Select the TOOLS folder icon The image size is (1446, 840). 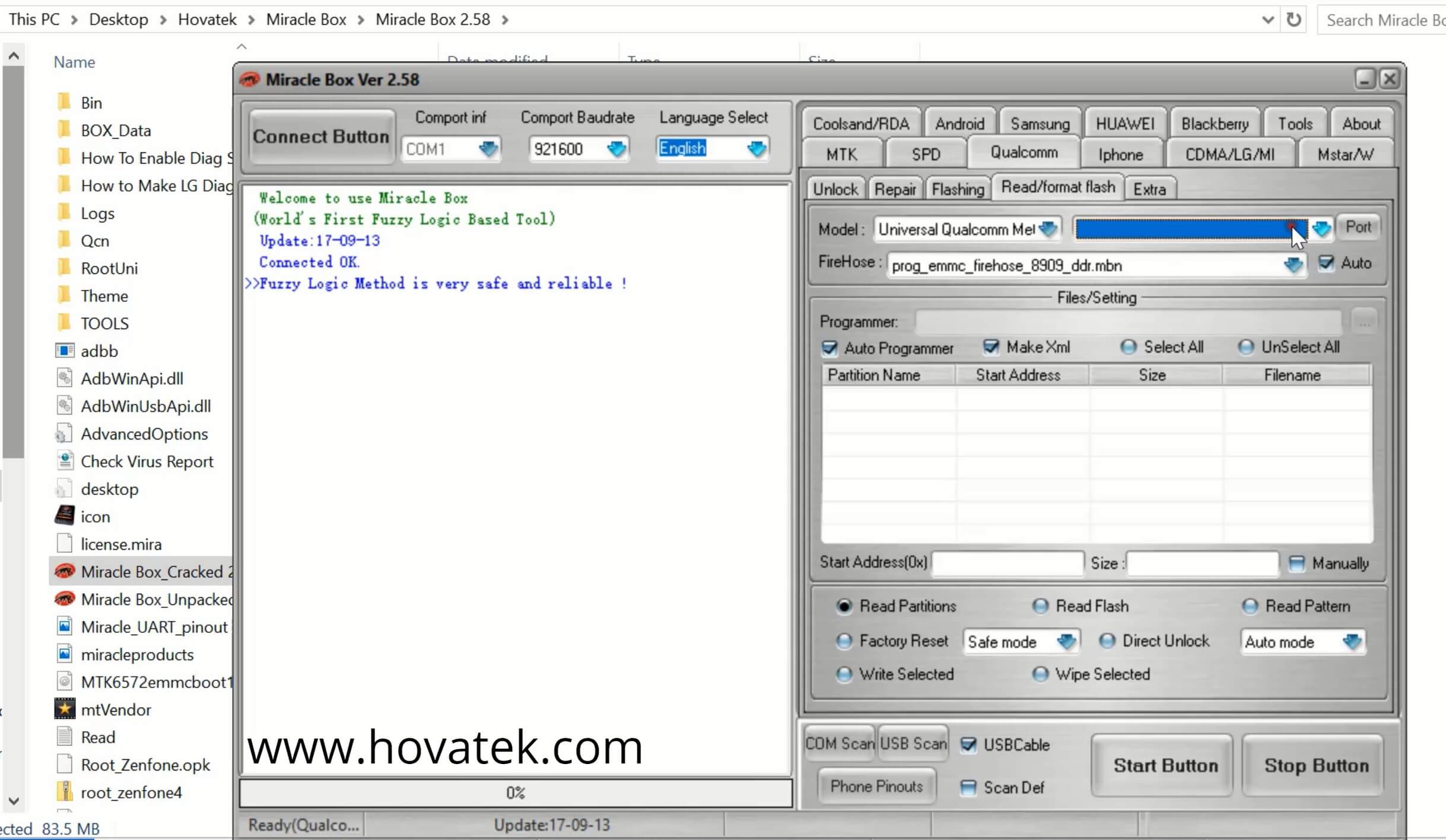[64, 323]
